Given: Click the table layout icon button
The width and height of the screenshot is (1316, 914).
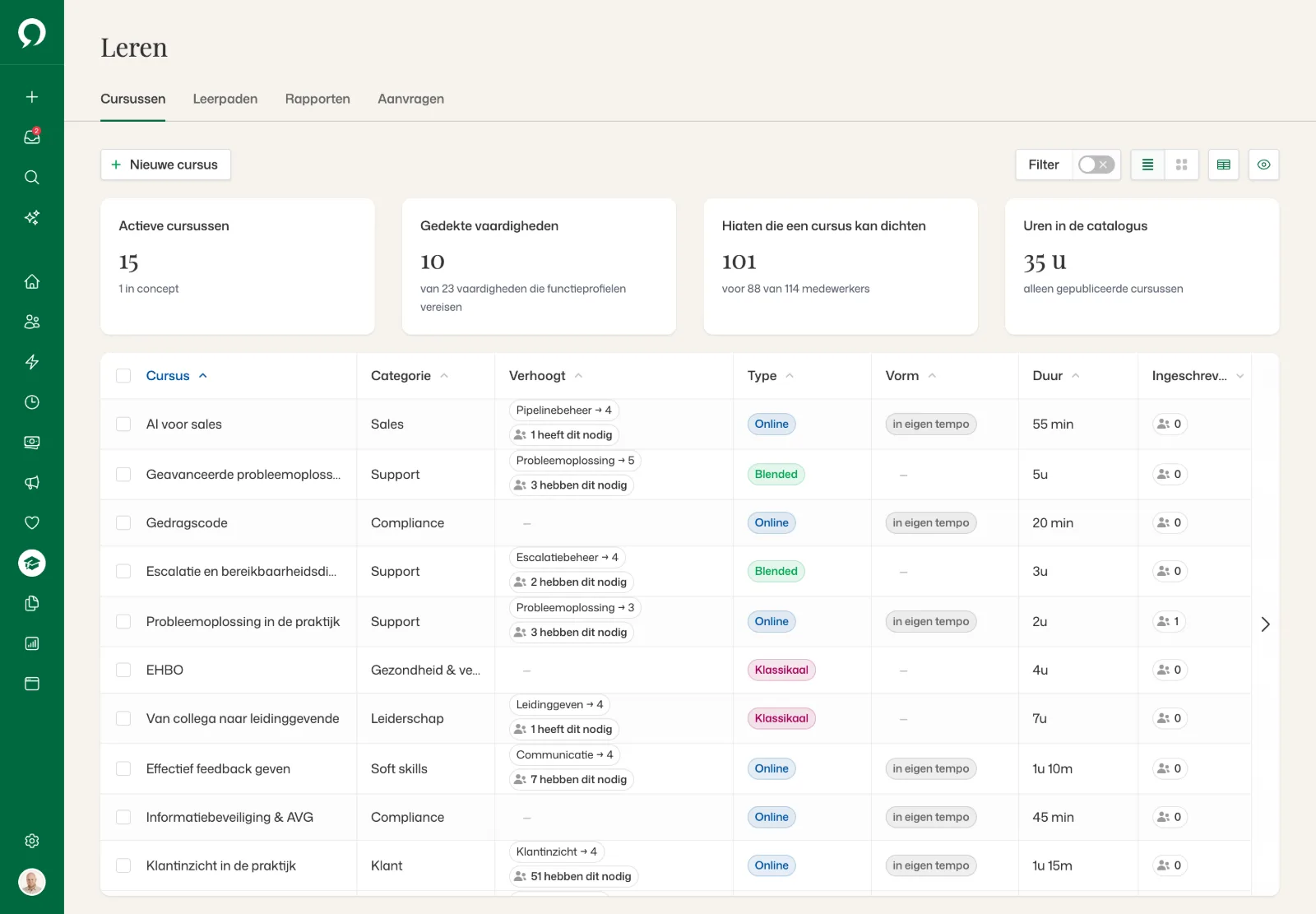Looking at the screenshot, I should 1223,165.
